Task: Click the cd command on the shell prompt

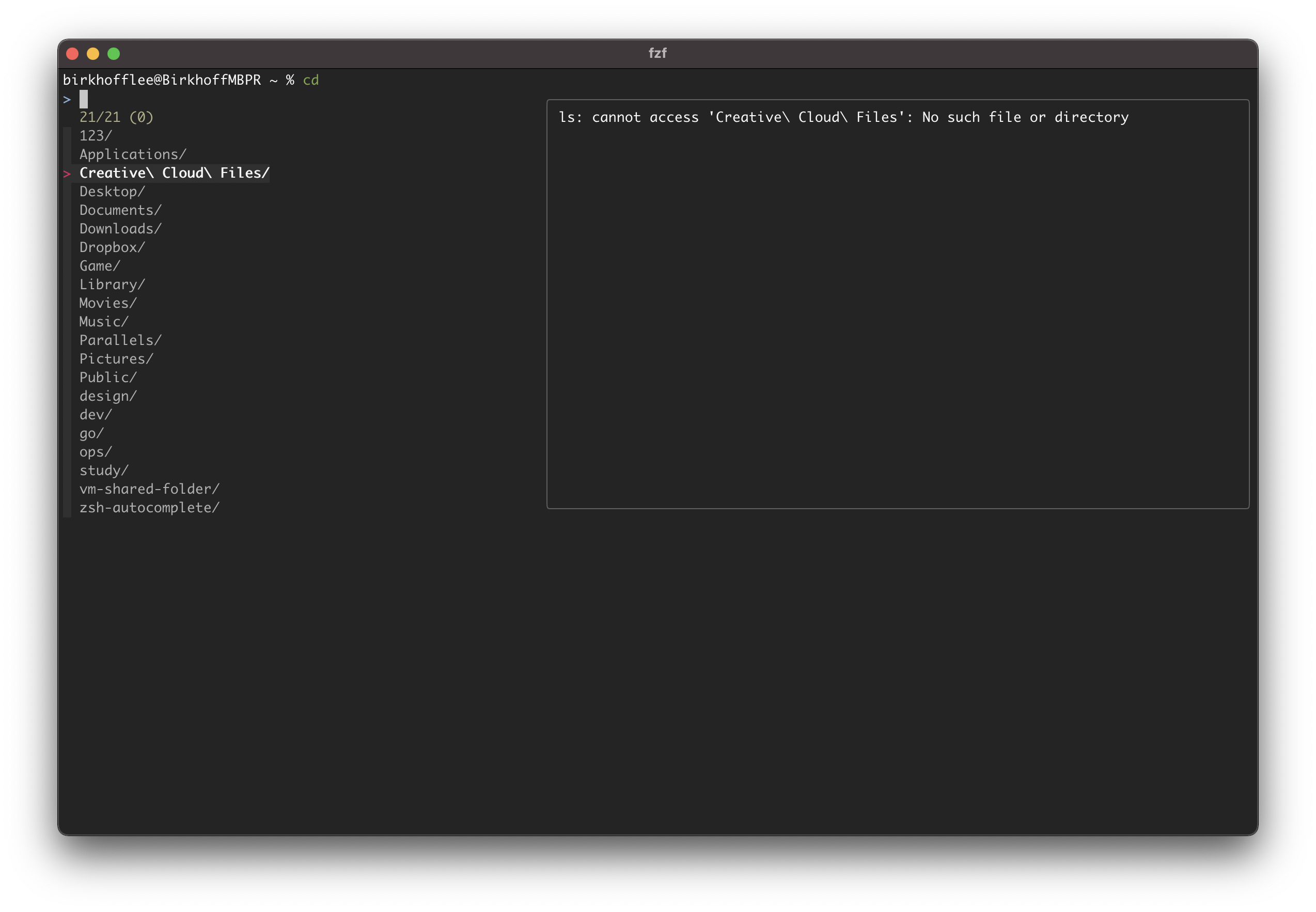Action: click(x=310, y=80)
